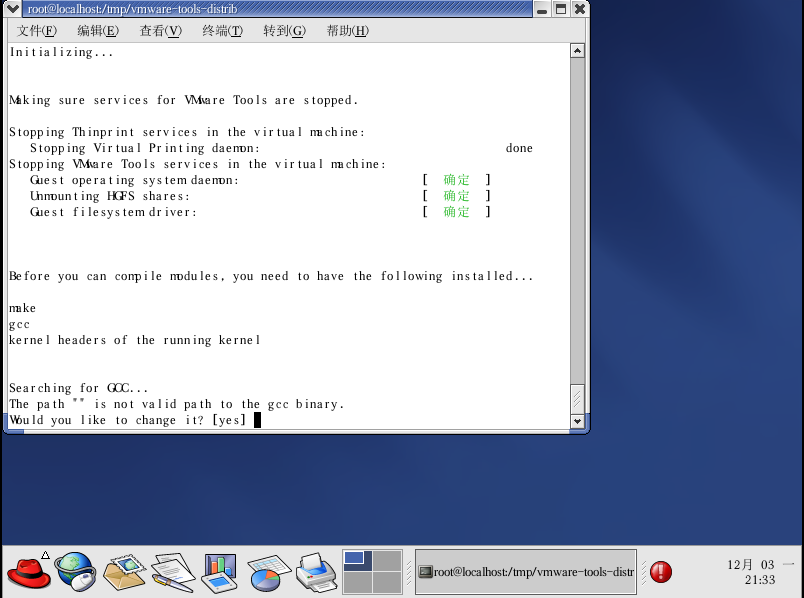Open the 文件(F) menu

[36, 31]
